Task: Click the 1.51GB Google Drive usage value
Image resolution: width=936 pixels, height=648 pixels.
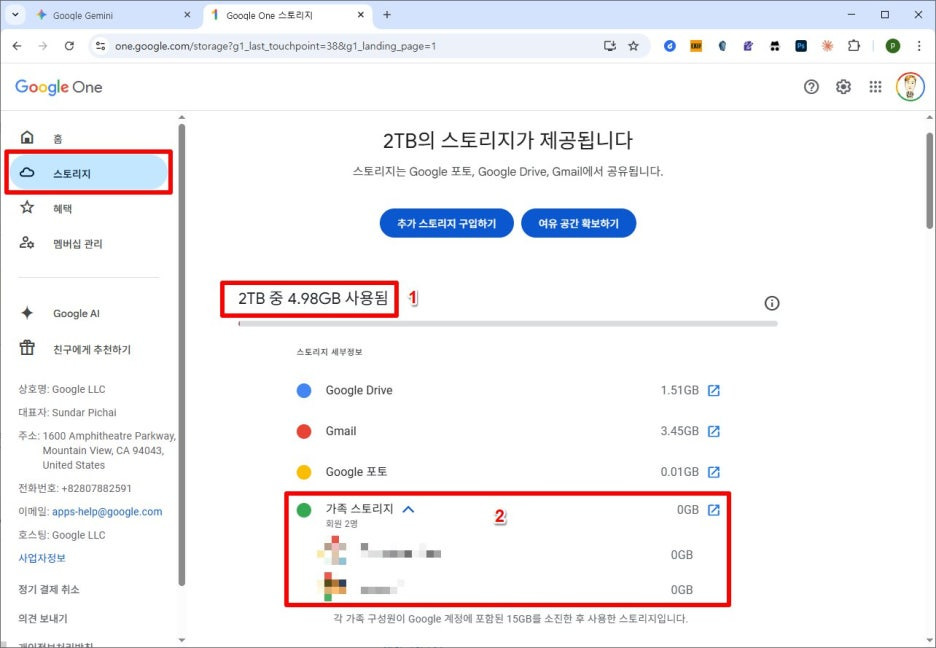Action: point(679,390)
